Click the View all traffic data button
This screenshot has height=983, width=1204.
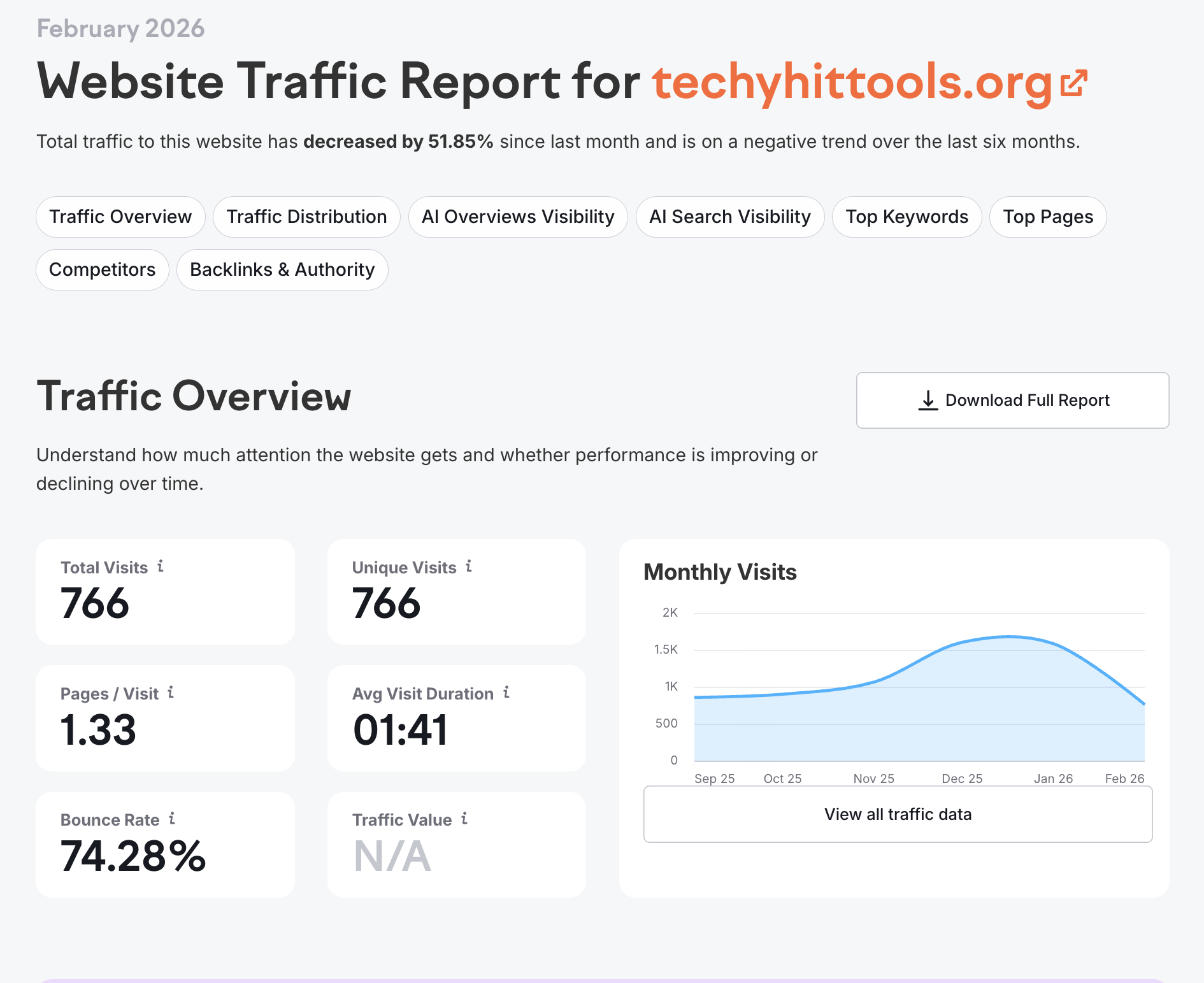tap(898, 814)
